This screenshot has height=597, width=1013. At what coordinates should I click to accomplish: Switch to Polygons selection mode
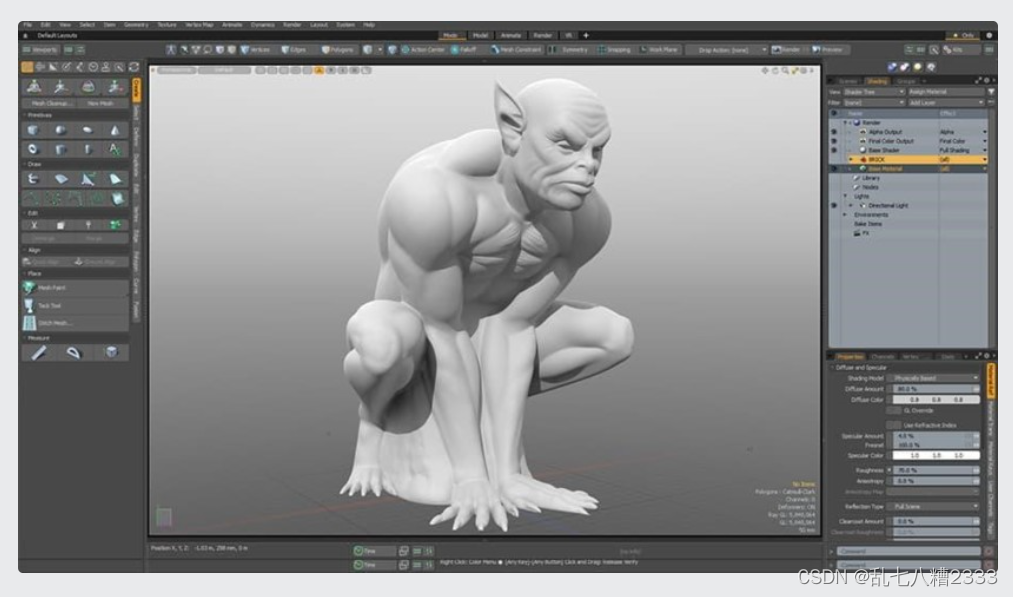point(337,49)
